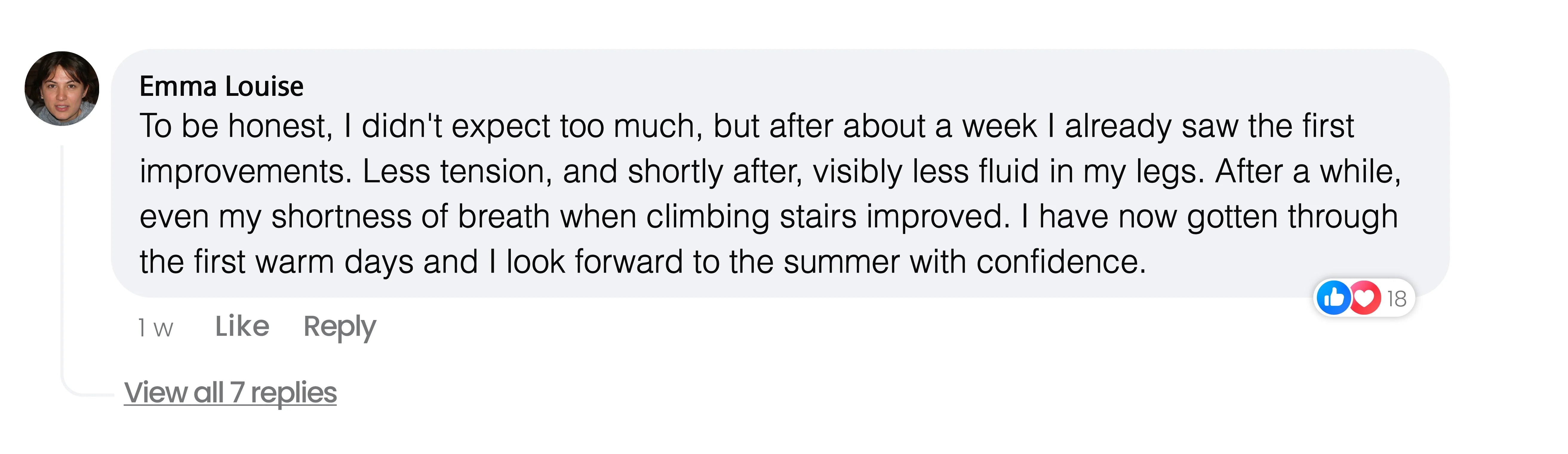Click the reply thread connector line
The width and height of the screenshot is (1568, 454).
pyautogui.click(x=62, y=268)
